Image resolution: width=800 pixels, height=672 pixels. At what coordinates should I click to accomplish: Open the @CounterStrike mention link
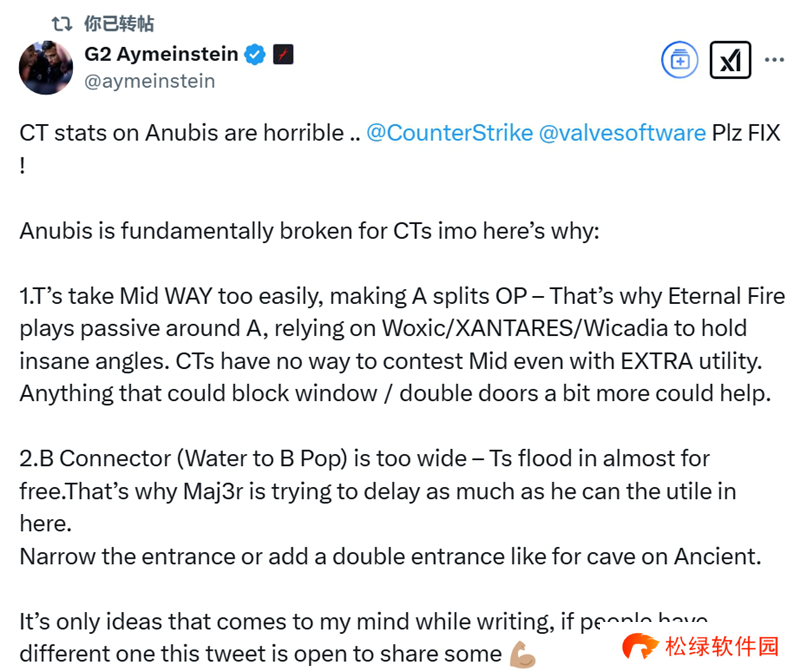pos(449,133)
